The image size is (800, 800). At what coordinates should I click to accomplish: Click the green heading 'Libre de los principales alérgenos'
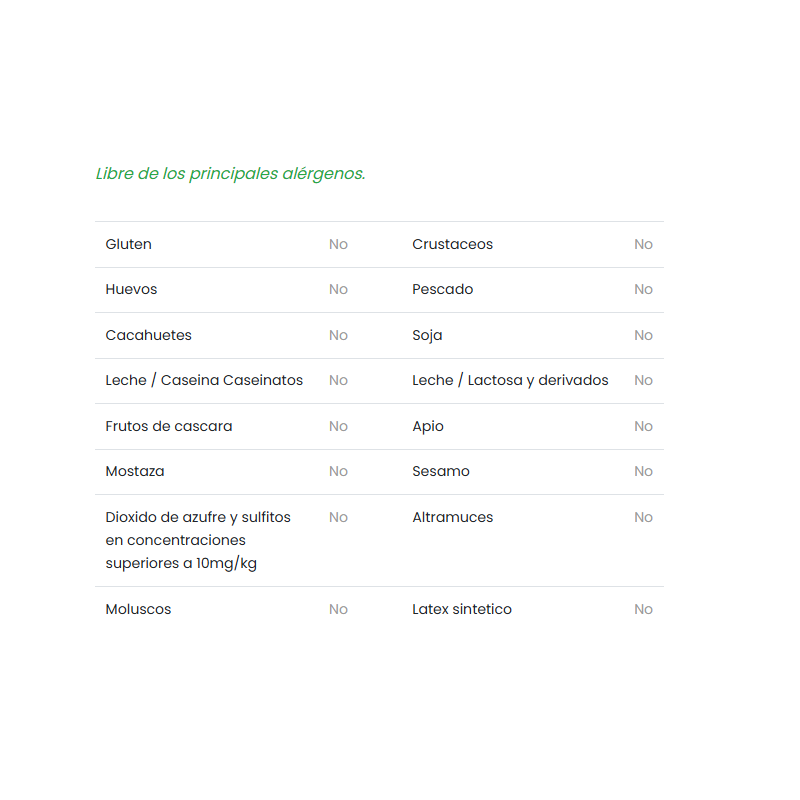[230, 174]
